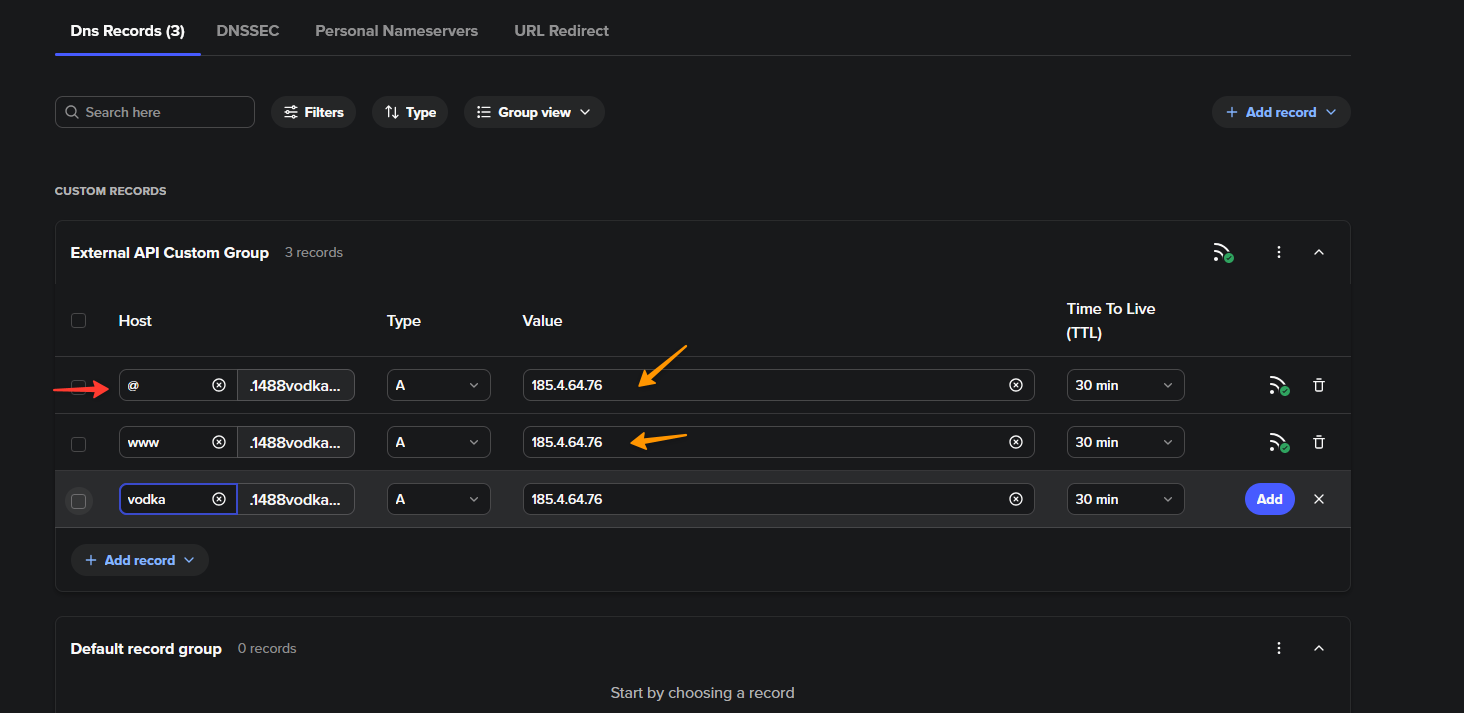Collapse the External API Custom Group section
The width and height of the screenshot is (1464, 713).
pyautogui.click(x=1319, y=253)
